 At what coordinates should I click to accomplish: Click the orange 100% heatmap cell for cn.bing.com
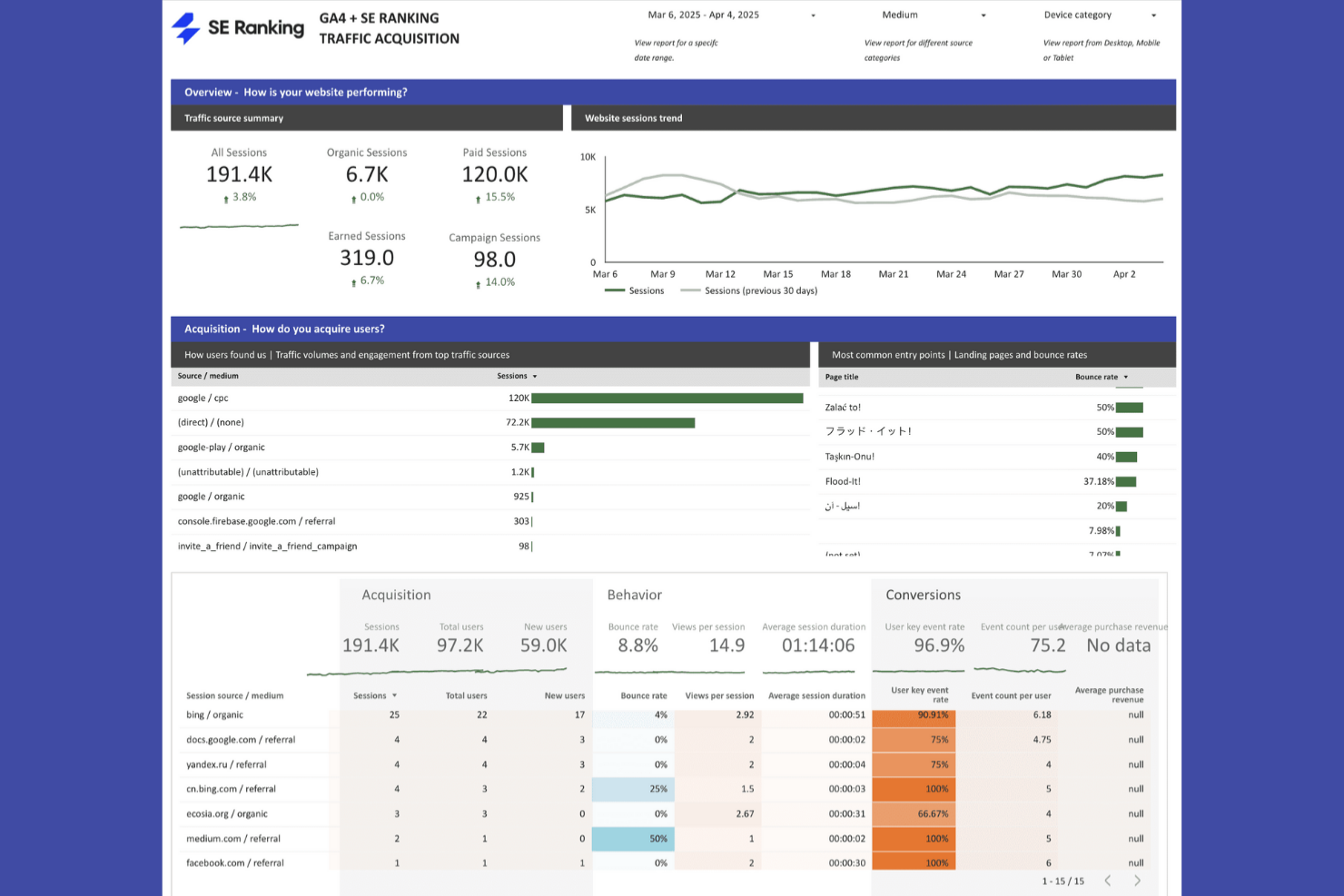click(914, 789)
